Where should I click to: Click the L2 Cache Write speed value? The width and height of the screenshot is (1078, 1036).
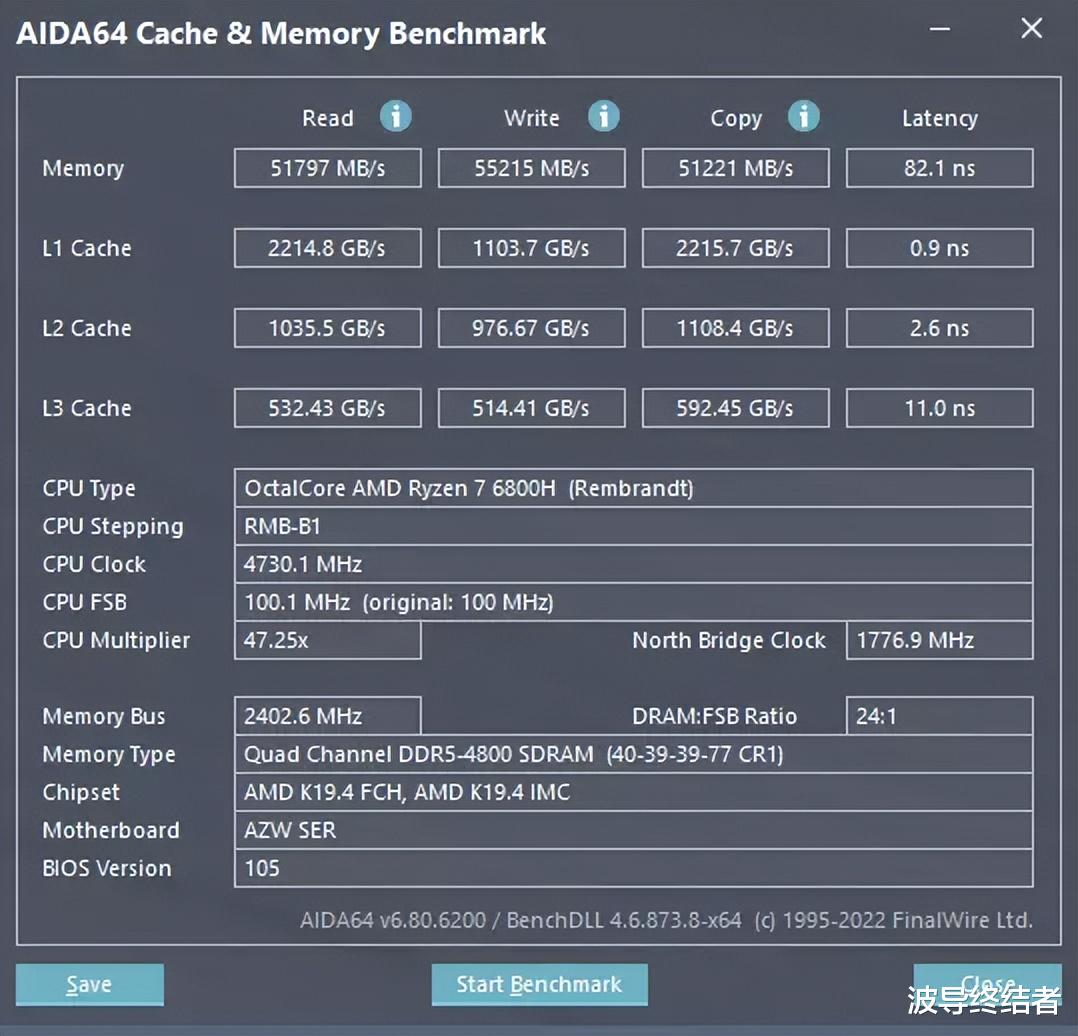click(x=531, y=328)
